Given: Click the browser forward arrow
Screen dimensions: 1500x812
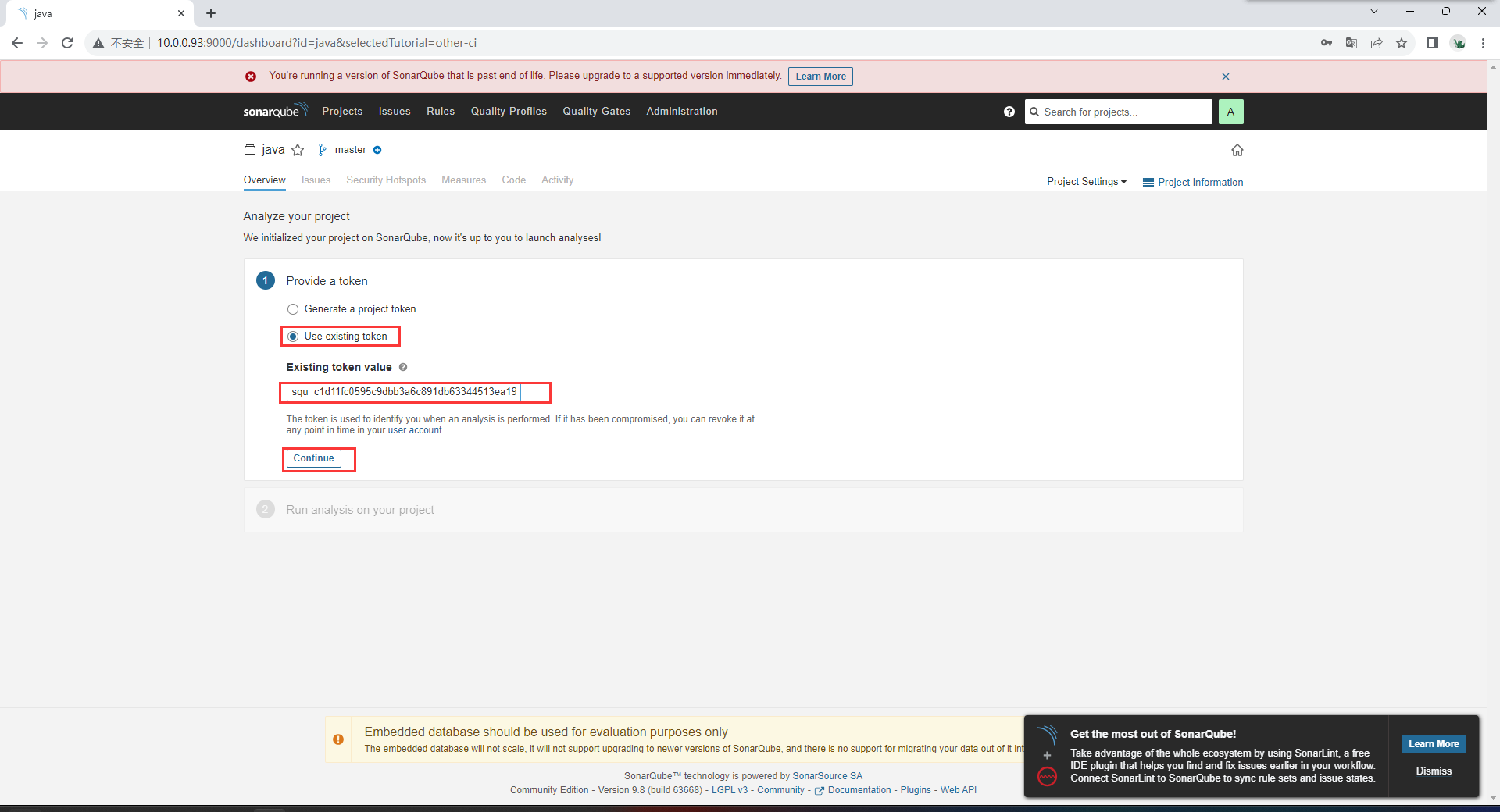Looking at the screenshot, I should tap(42, 43).
